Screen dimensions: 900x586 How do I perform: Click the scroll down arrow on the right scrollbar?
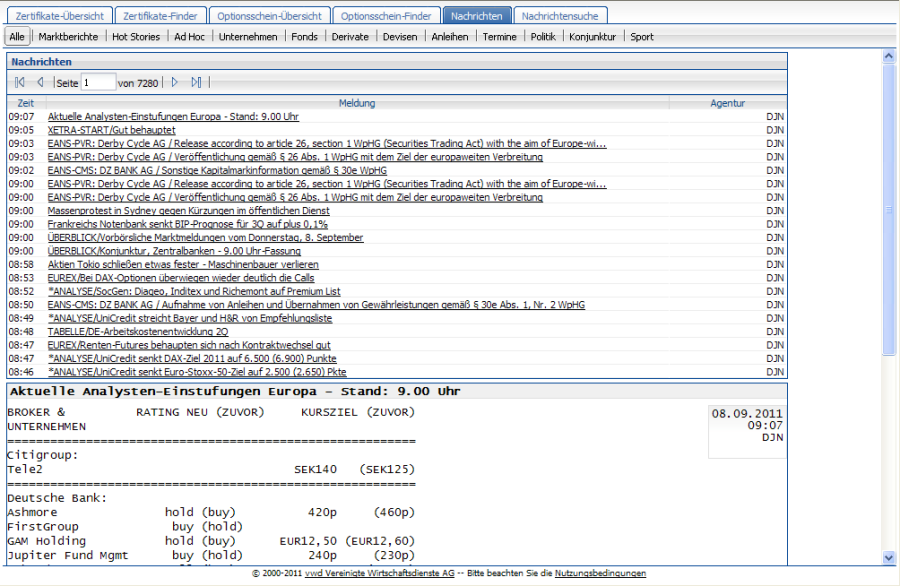pyautogui.click(x=890, y=557)
